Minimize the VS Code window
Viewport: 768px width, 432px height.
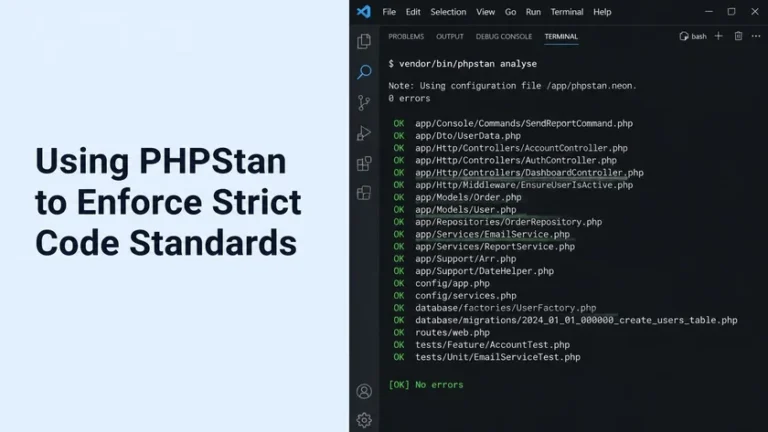pyautogui.click(x=709, y=12)
